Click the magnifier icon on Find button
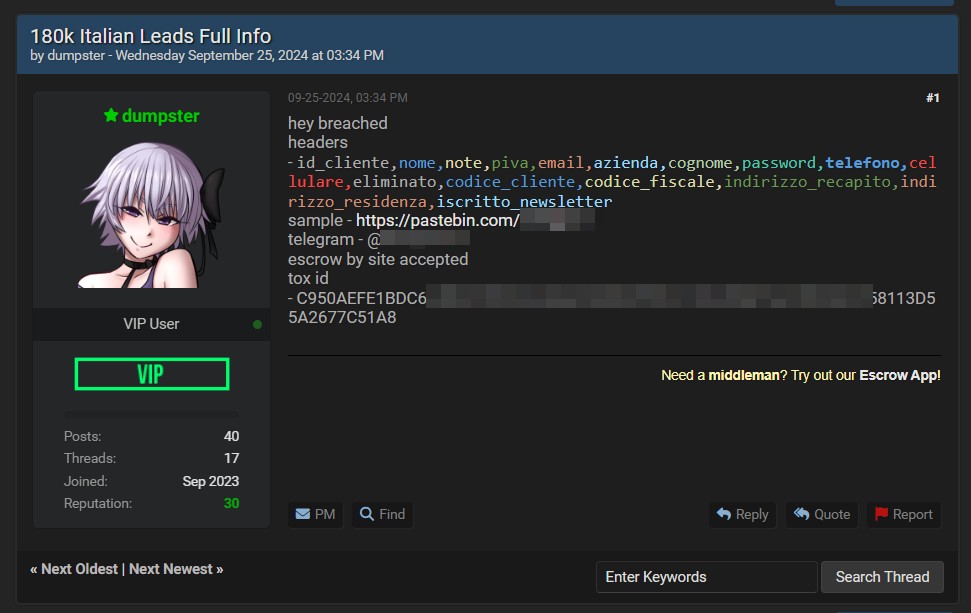The height and width of the screenshot is (613, 971). 367,514
